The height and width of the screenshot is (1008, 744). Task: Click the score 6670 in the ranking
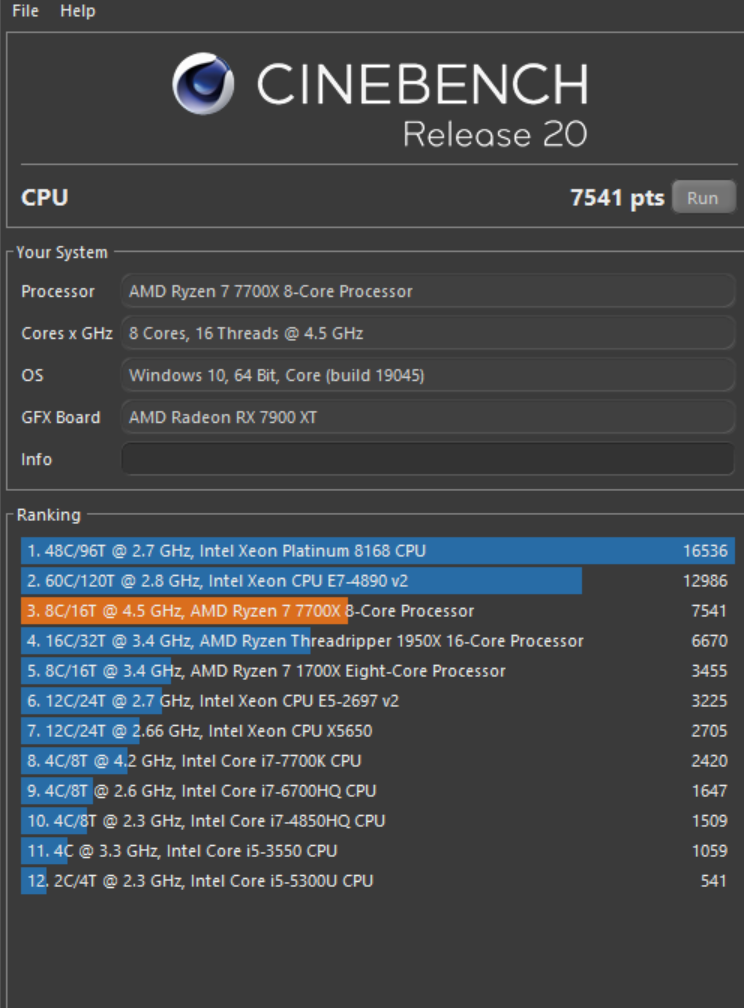[x=709, y=641]
